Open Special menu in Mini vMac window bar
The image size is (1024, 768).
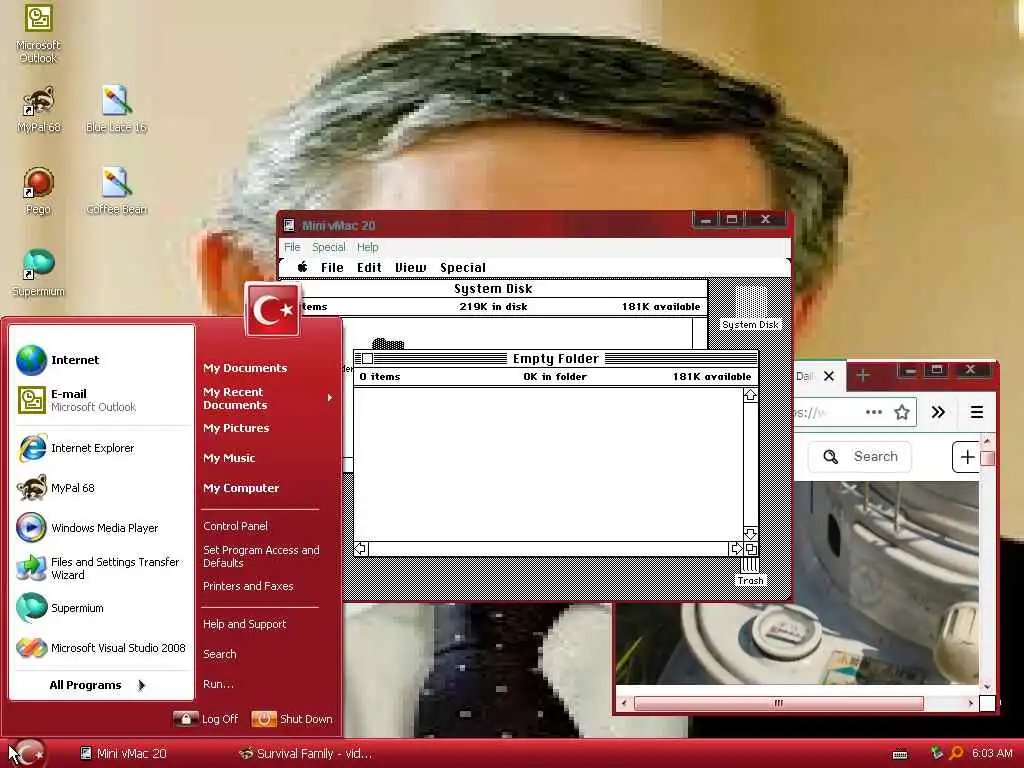tap(328, 247)
